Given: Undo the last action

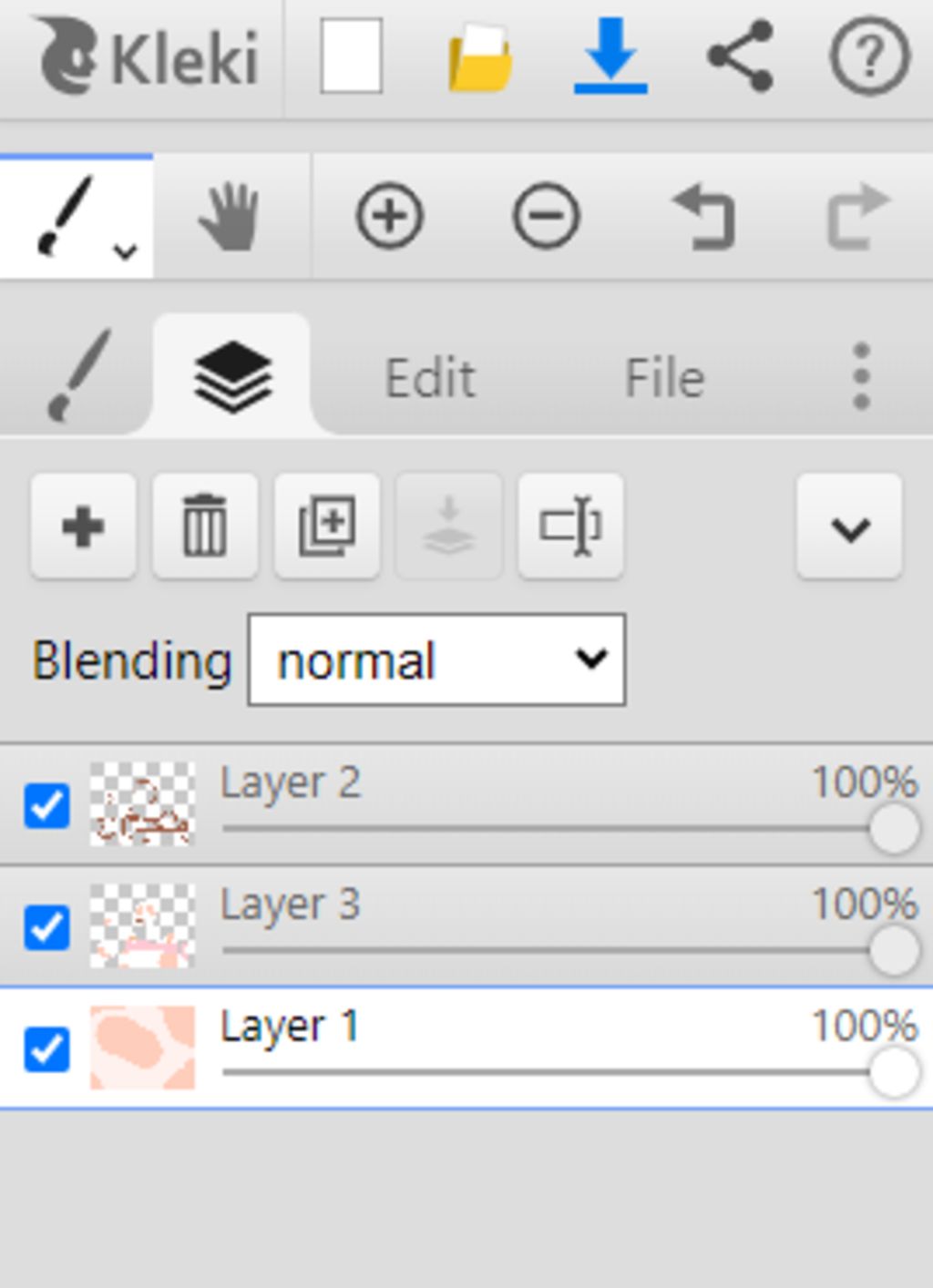Looking at the screenshot, I should [702, 217].
